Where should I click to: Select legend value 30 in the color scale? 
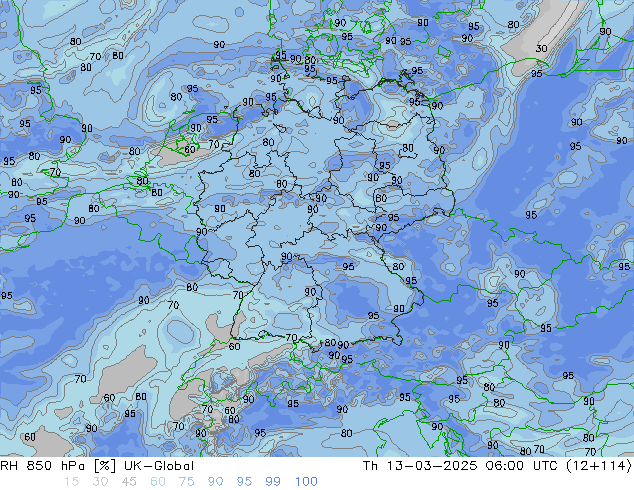(x=100, y=482)
